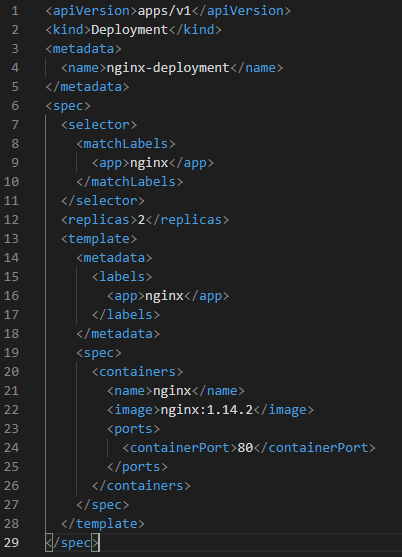Click the apps/v1 value on line 1
Screen dimensions: 402x557
[164, 11]
